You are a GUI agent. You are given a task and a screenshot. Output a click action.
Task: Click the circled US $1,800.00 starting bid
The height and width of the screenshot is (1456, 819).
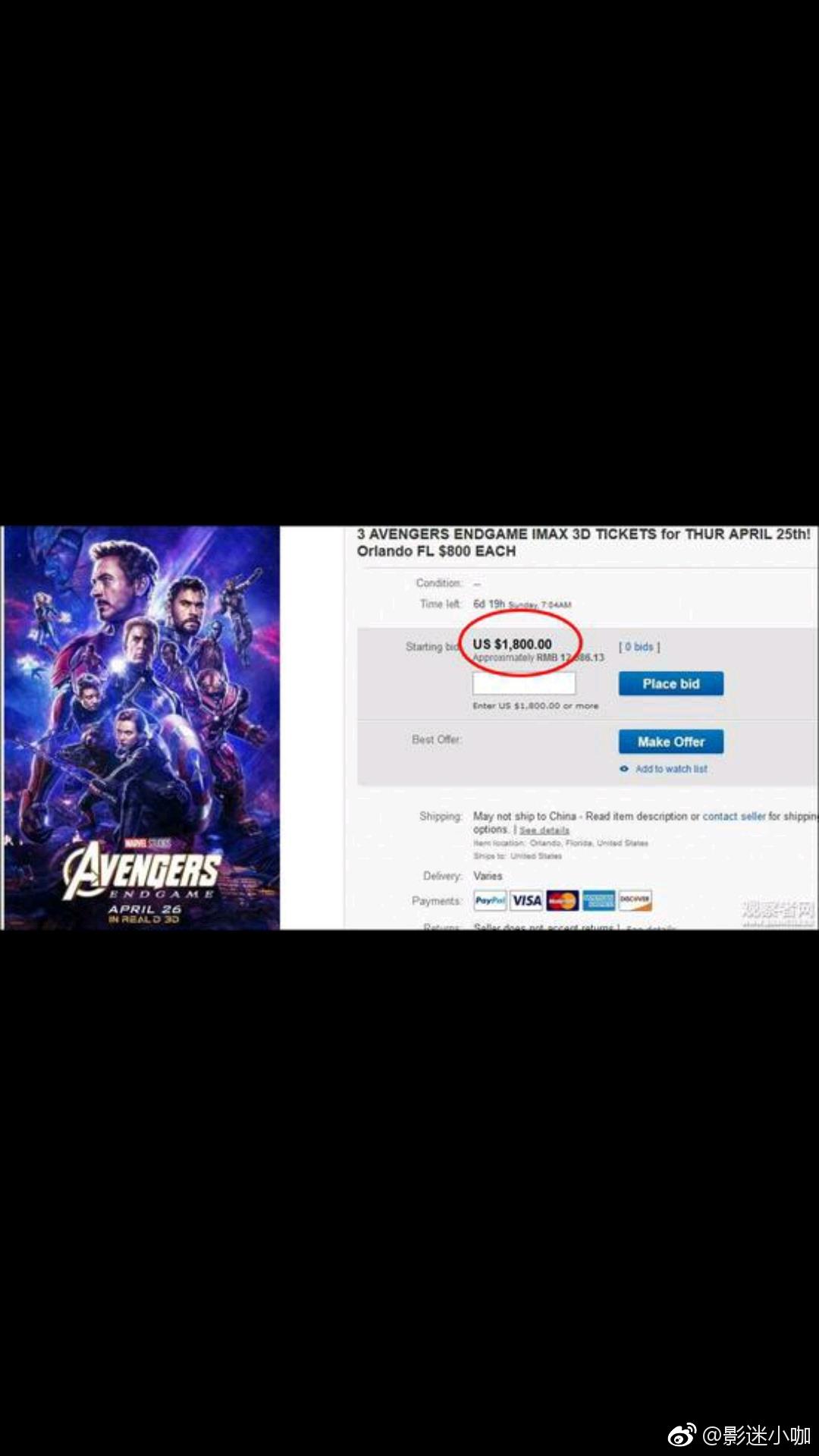tap(513, 644)
